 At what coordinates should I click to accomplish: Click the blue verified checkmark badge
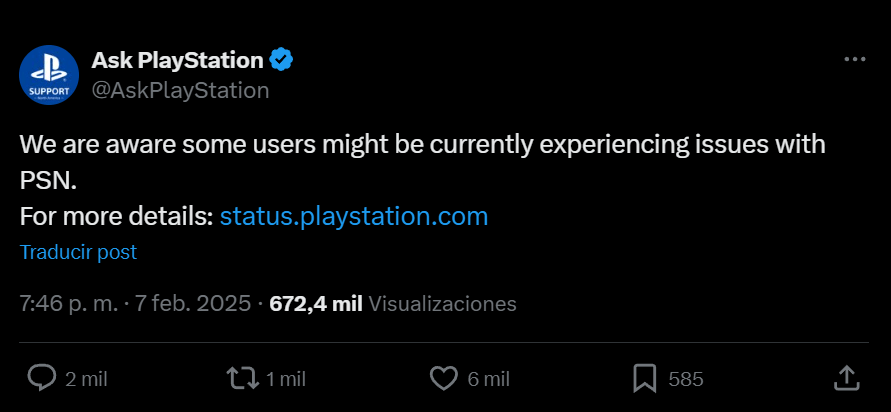283,60
